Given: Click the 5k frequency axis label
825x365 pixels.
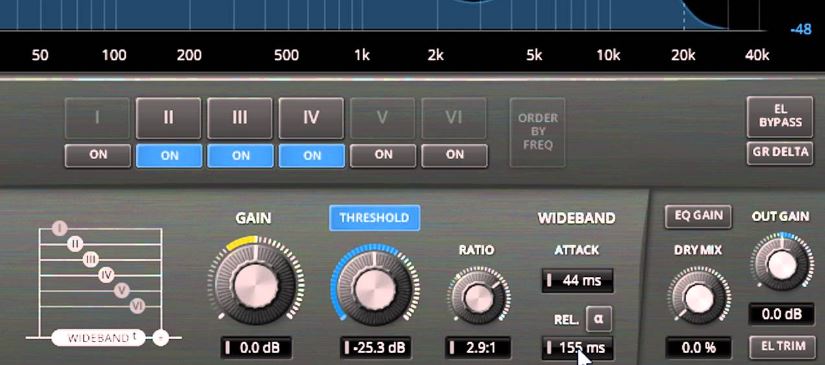Looking at the screenshot, I should point(534,55).
